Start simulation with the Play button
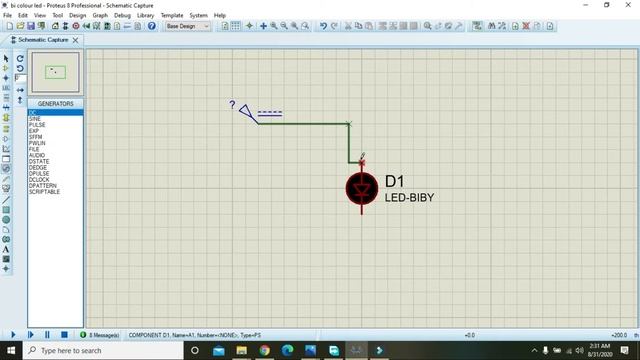This screenshot has width=640, height=360. [x=13, y=335]
